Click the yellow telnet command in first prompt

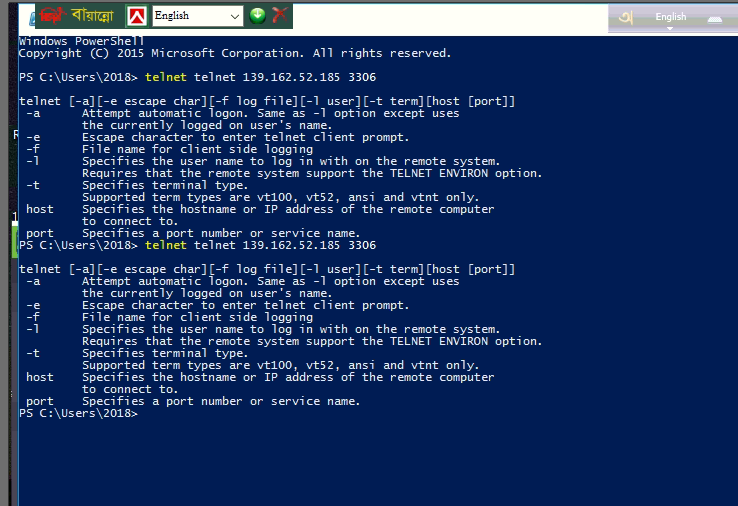pos(166,77)
